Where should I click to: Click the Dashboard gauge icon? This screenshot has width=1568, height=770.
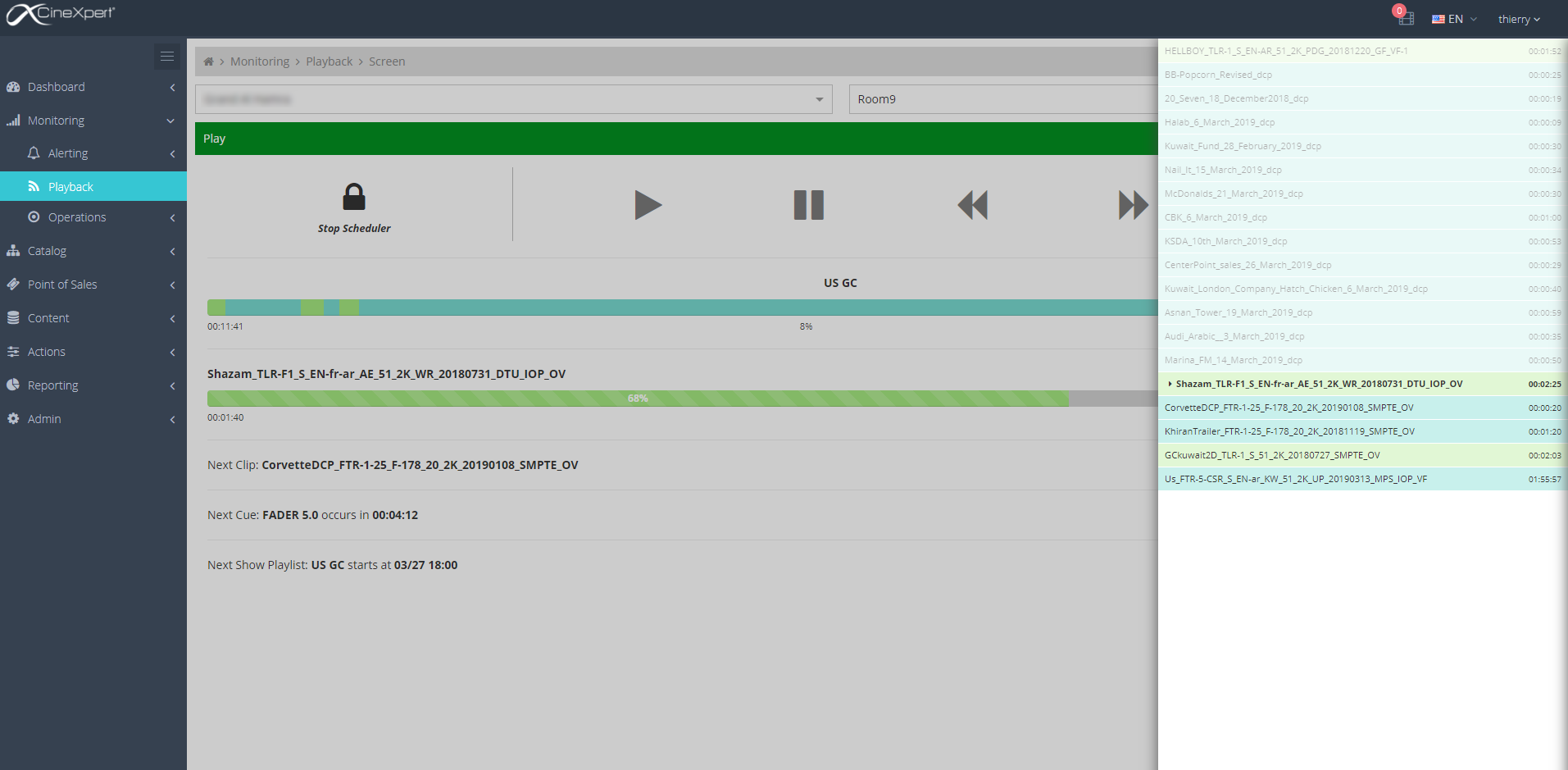(13, 87)
